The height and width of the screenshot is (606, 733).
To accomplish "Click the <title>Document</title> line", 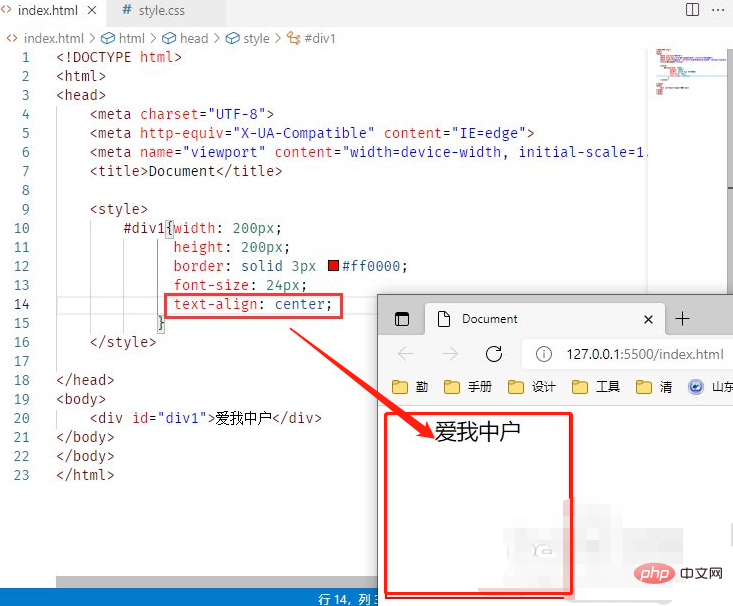I will 186,171.
